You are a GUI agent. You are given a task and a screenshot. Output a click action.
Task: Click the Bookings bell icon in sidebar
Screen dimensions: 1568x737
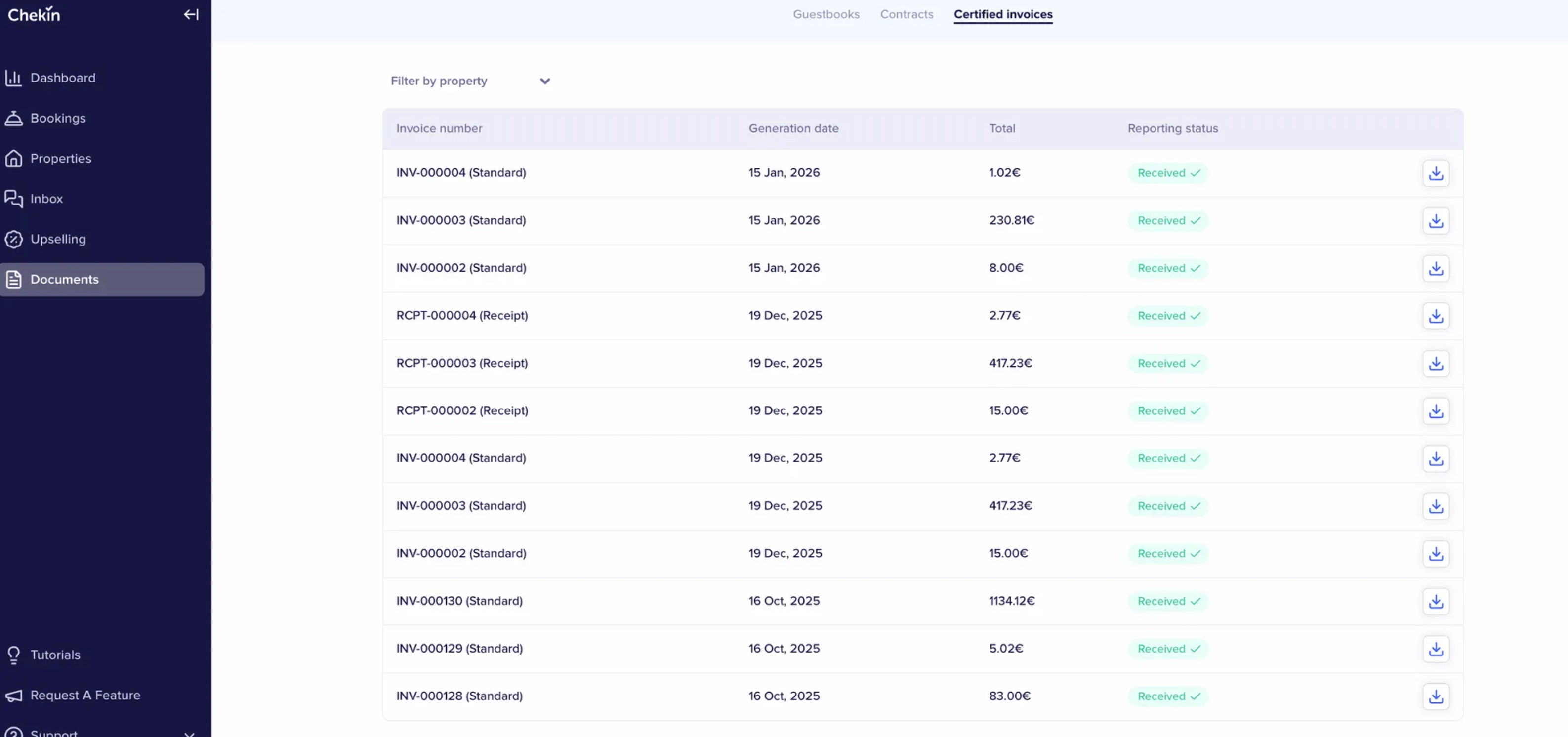[13, 118]
